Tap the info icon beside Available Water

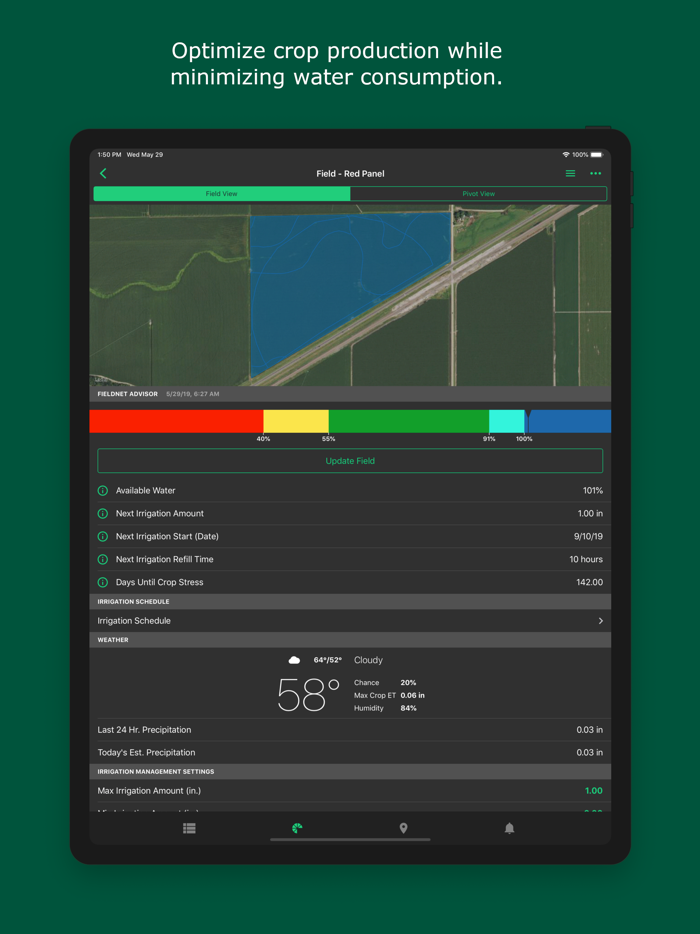102,491
